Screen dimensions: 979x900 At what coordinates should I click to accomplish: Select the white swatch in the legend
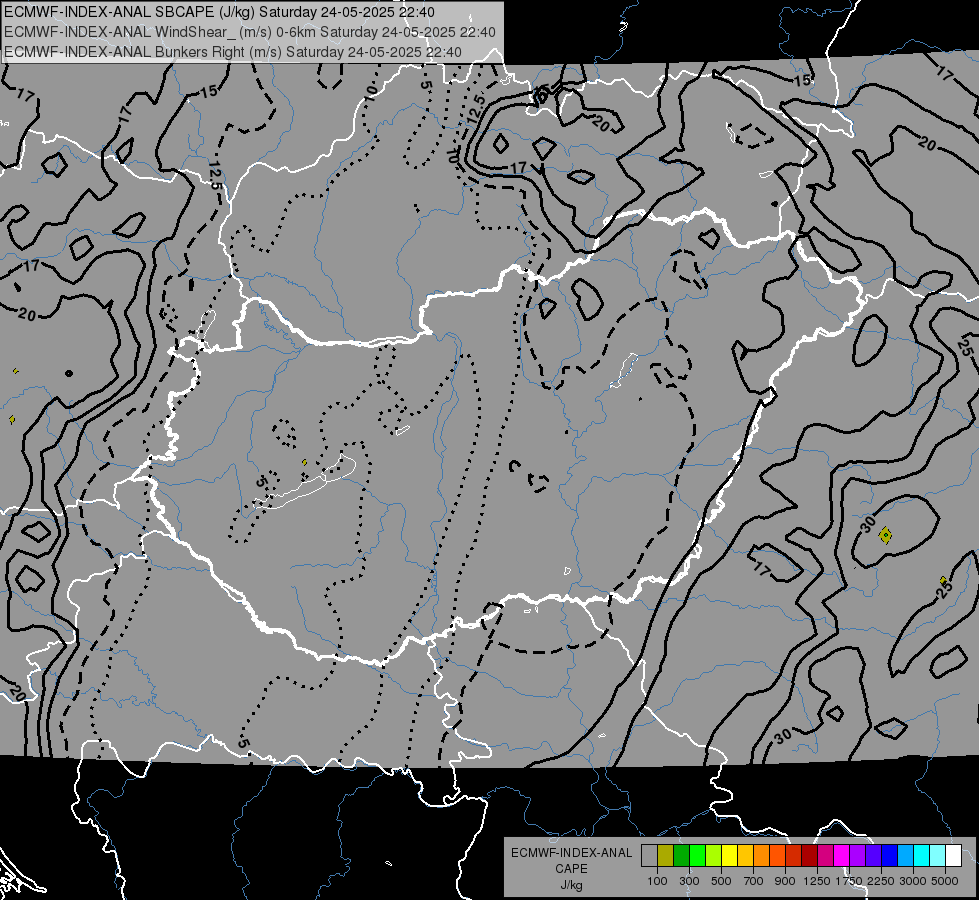click(955, 856)
